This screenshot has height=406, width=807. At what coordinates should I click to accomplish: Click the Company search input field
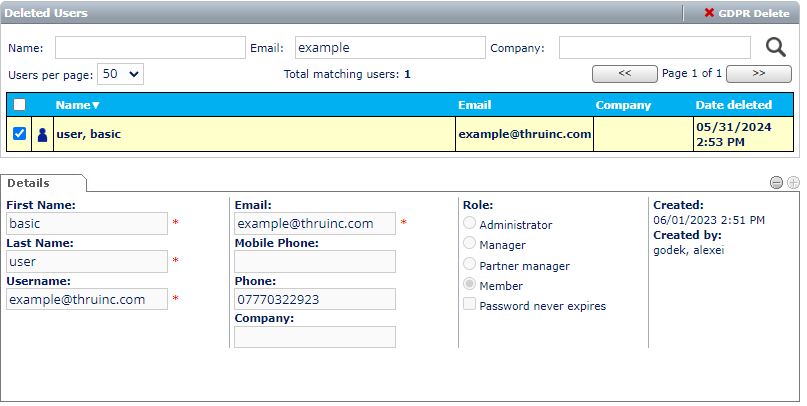pyautogui.click(x=654, y=48)
